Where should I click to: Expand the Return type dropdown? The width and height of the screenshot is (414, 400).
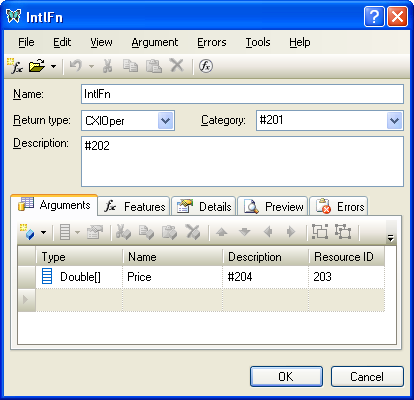(x=166, y=120)
